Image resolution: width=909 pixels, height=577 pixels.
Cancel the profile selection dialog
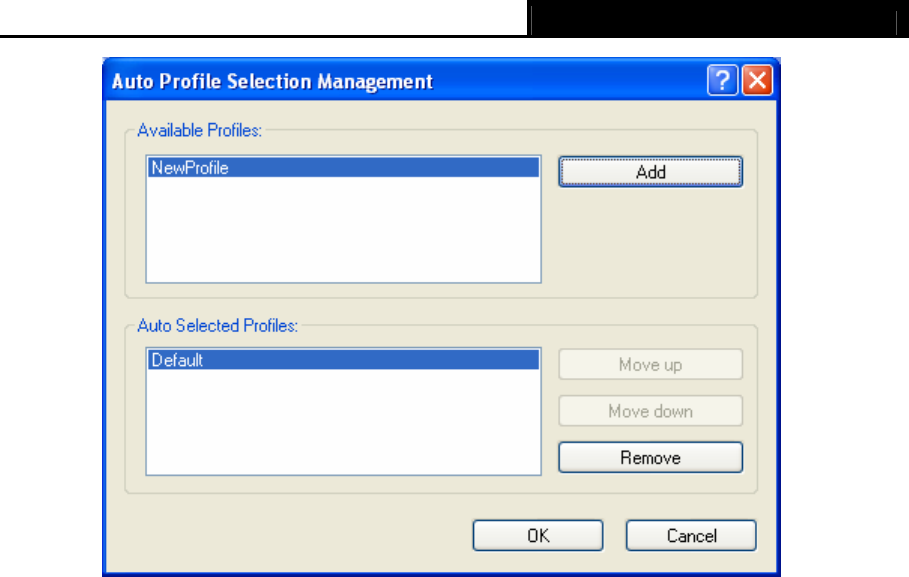(x=691, y=535)
